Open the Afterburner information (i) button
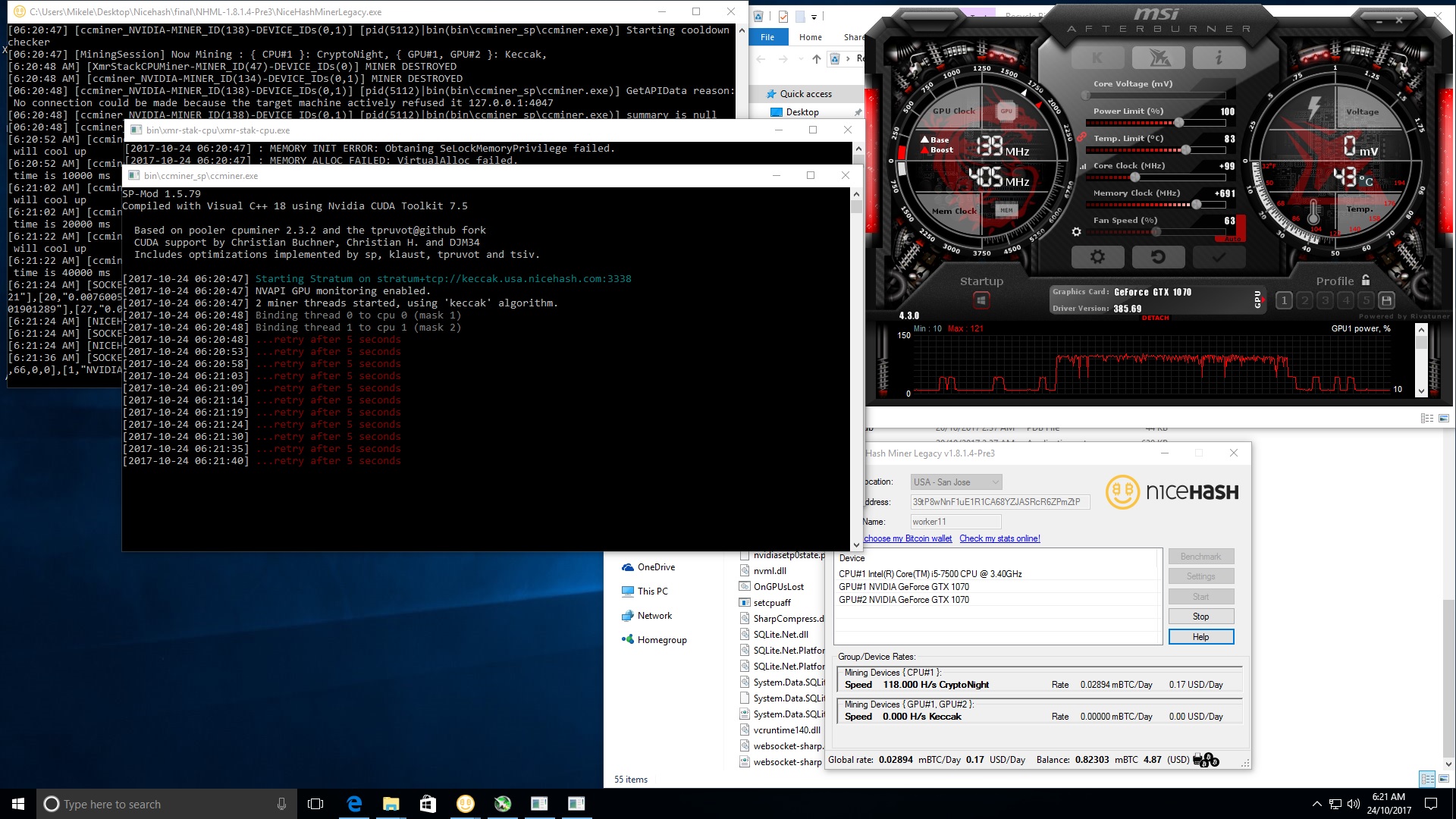This screenshot has width=1456, height=819. pyautogui.click(x=1219, y=58)
